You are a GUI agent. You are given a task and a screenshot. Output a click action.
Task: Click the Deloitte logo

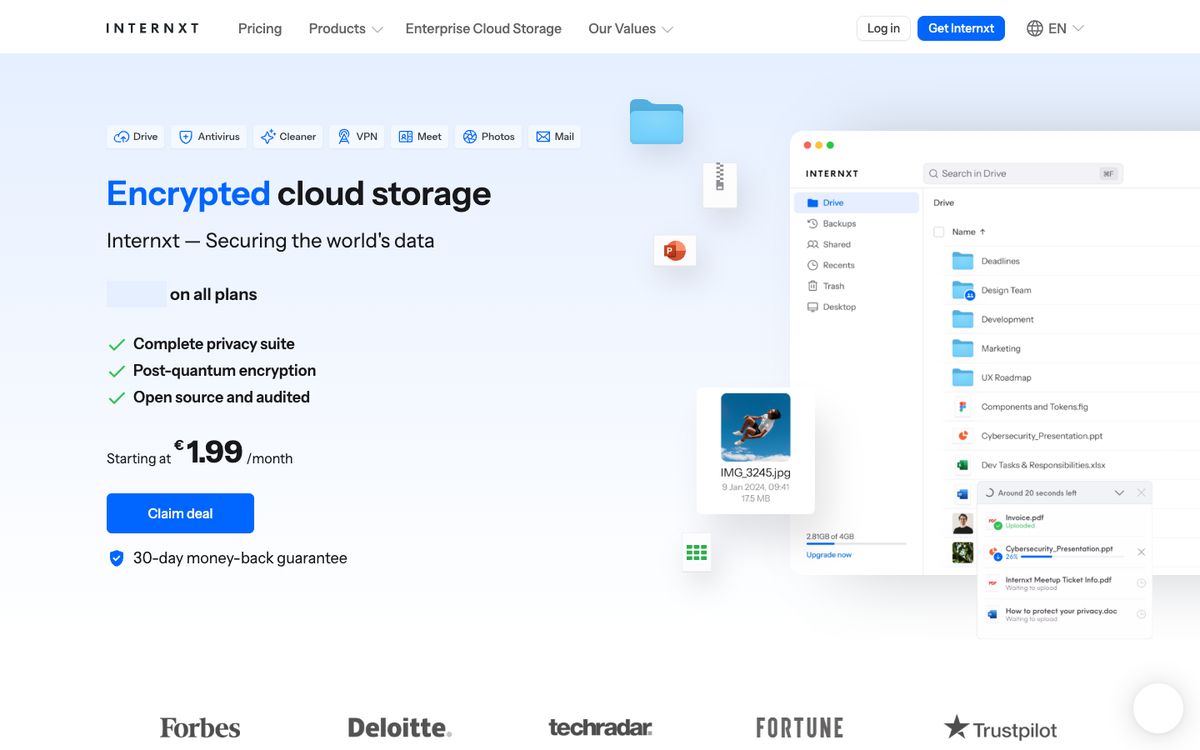tap(400, 728)
